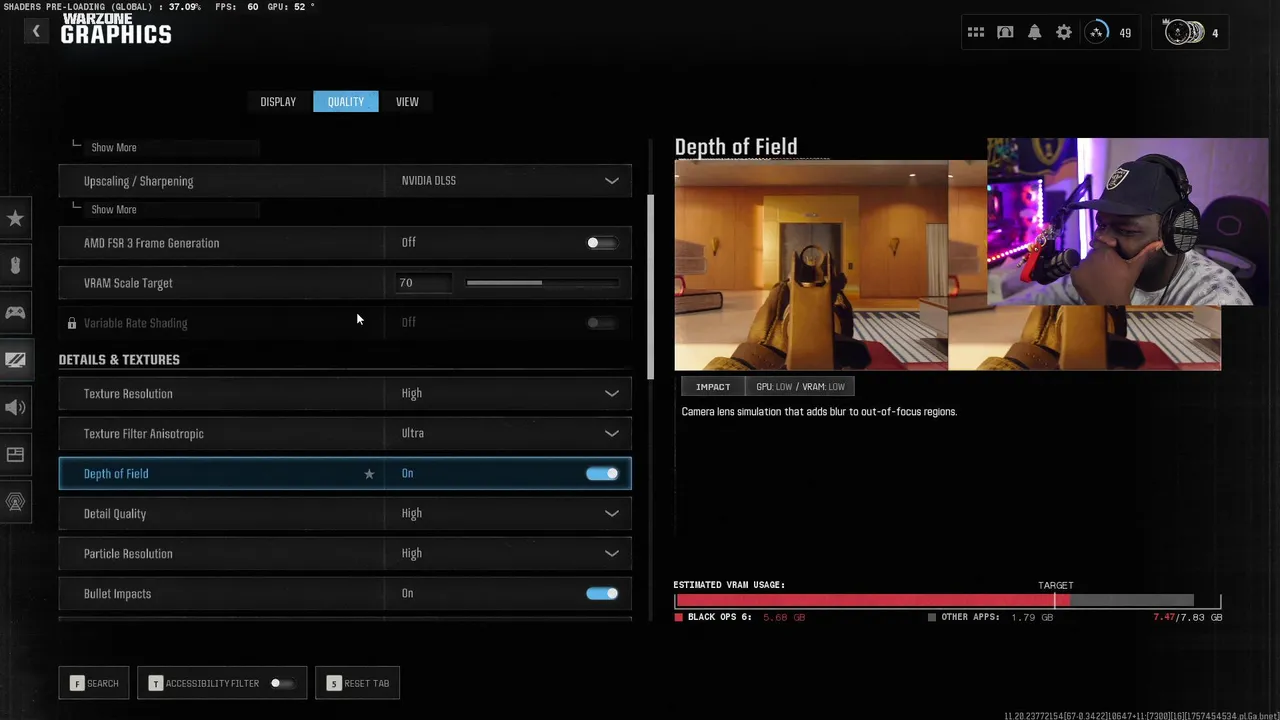Open Interface settings sidebar icon
The image size is (1280, 720).
tap(15, 455)
